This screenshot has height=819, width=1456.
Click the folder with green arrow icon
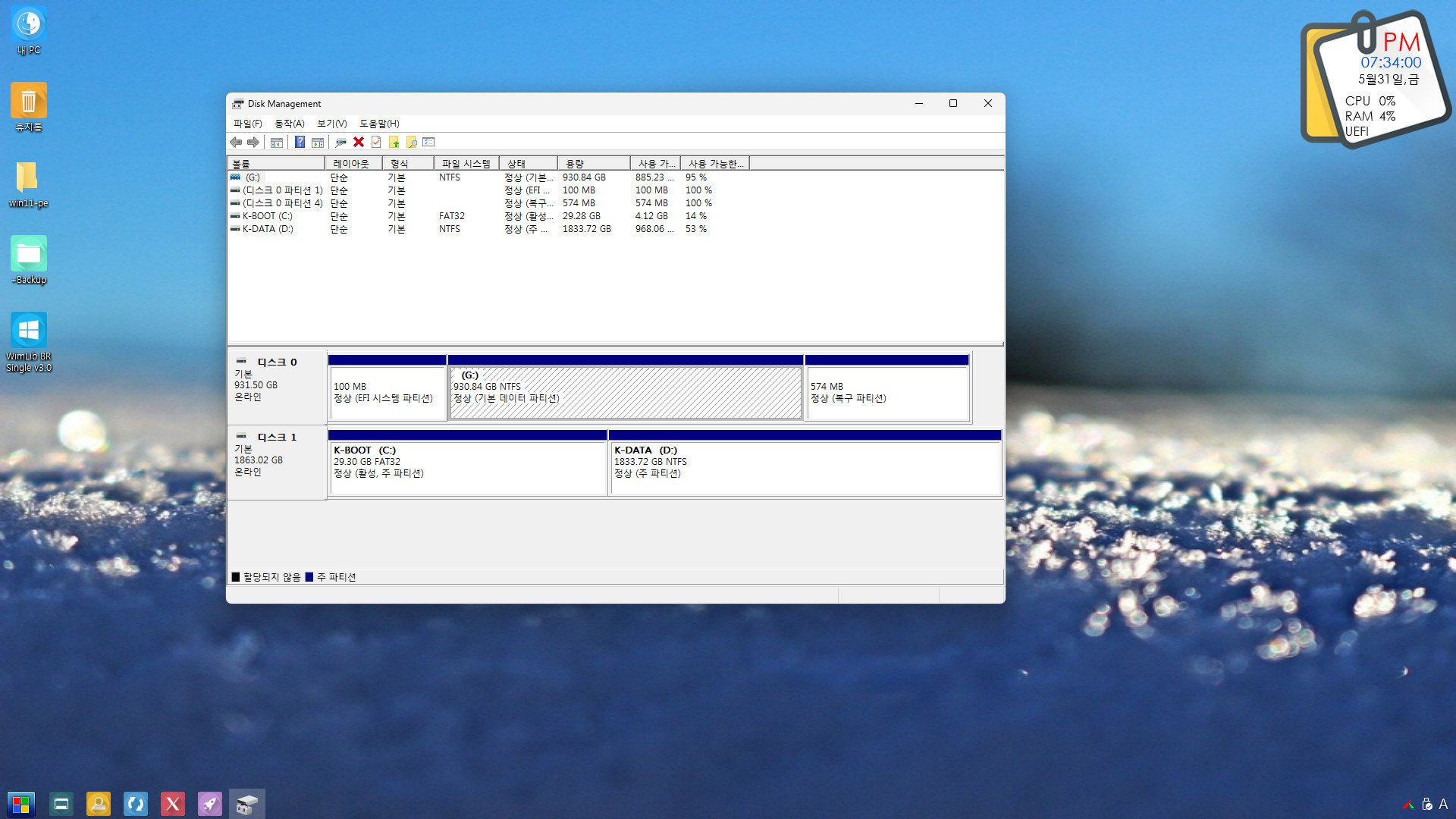click(394, 142)
